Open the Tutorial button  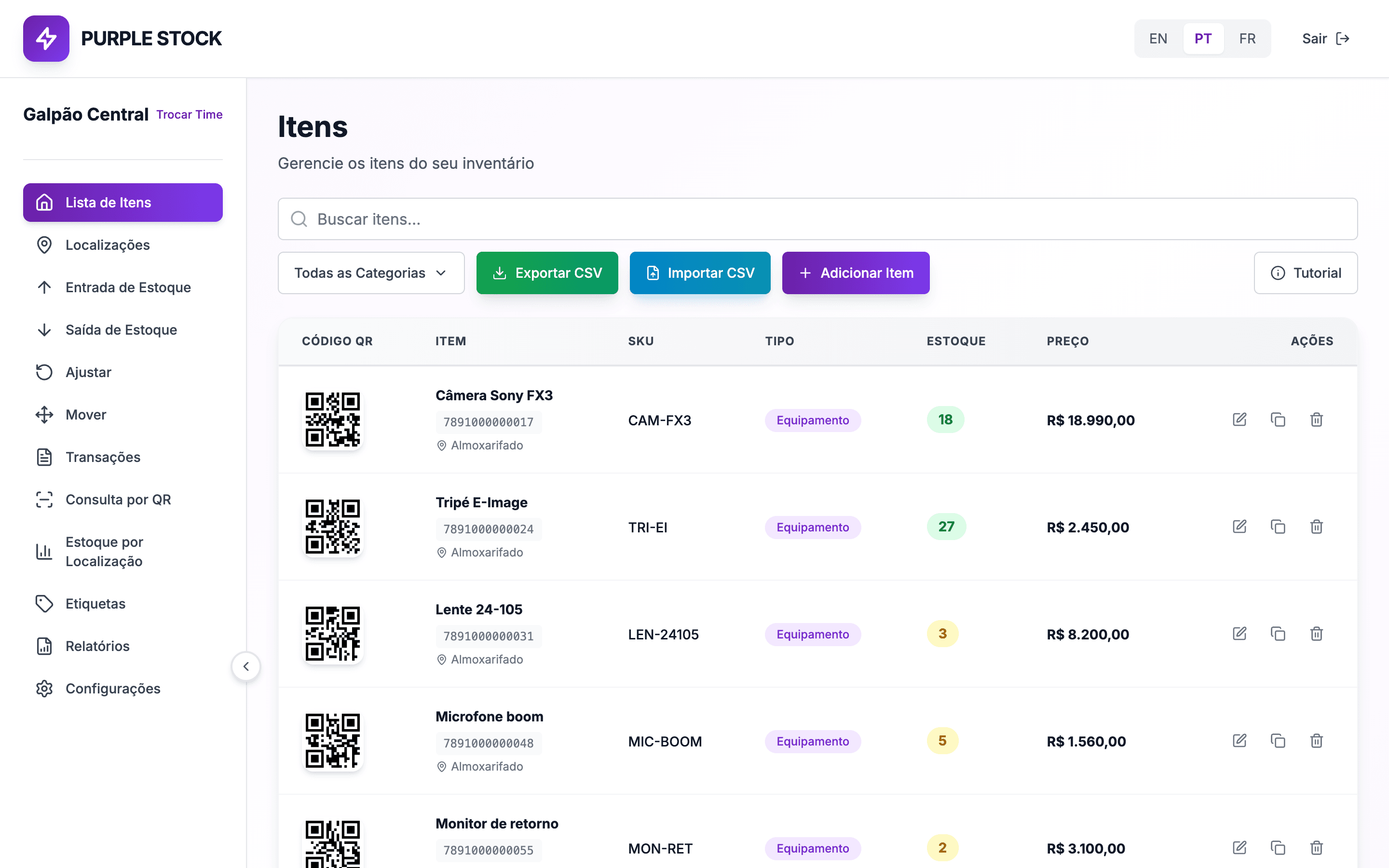[x=1305, y=272]
